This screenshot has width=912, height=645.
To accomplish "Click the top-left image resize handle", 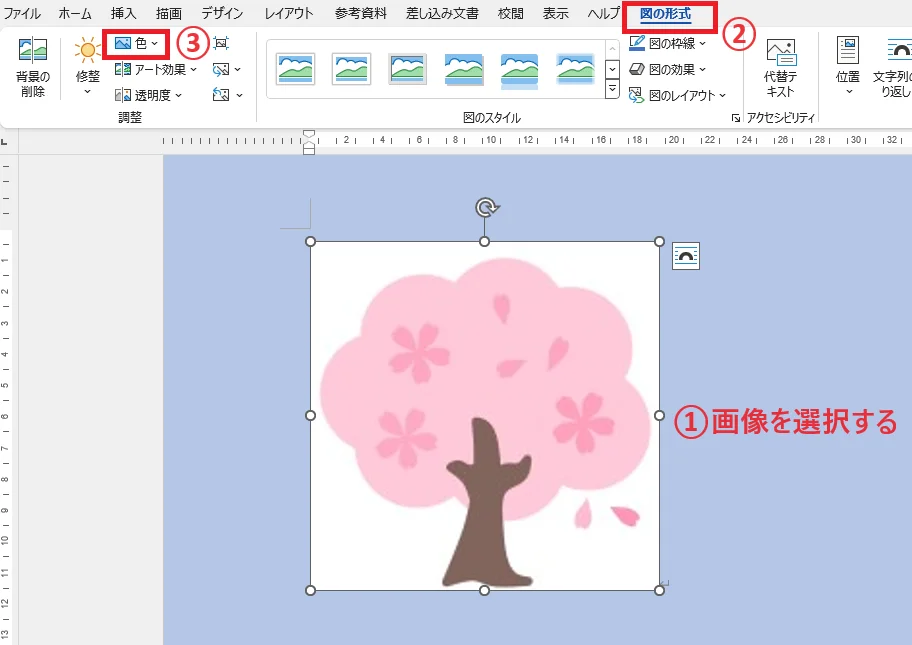I will point(311,241).
